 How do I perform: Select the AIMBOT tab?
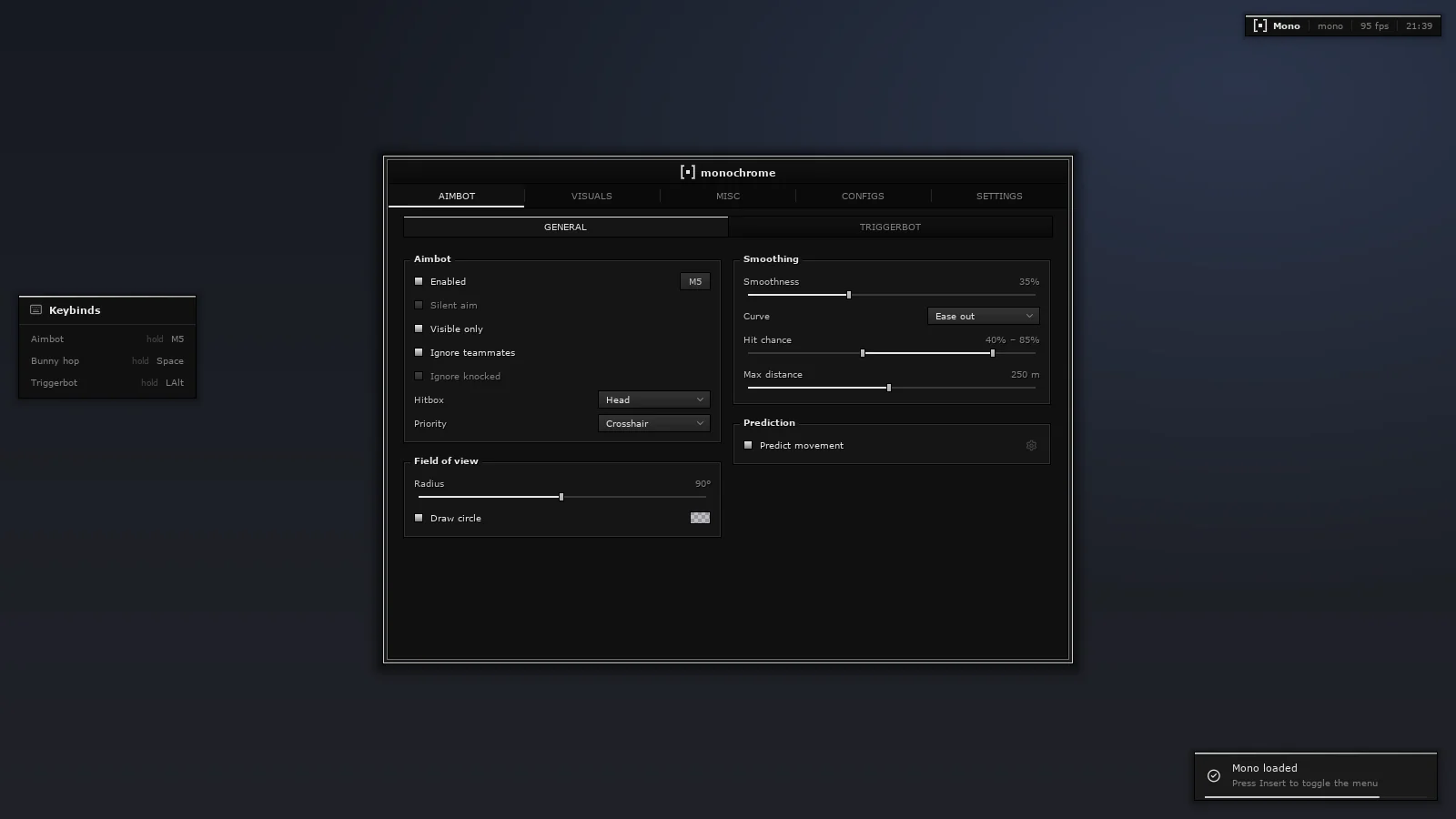(456, 196)
